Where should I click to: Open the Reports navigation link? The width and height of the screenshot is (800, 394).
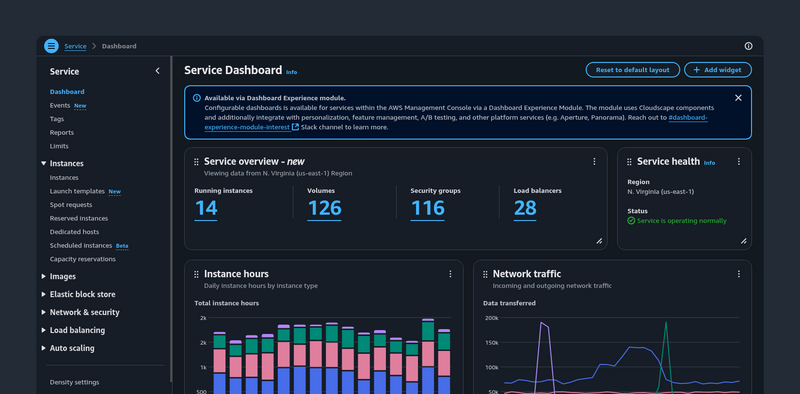62,133
